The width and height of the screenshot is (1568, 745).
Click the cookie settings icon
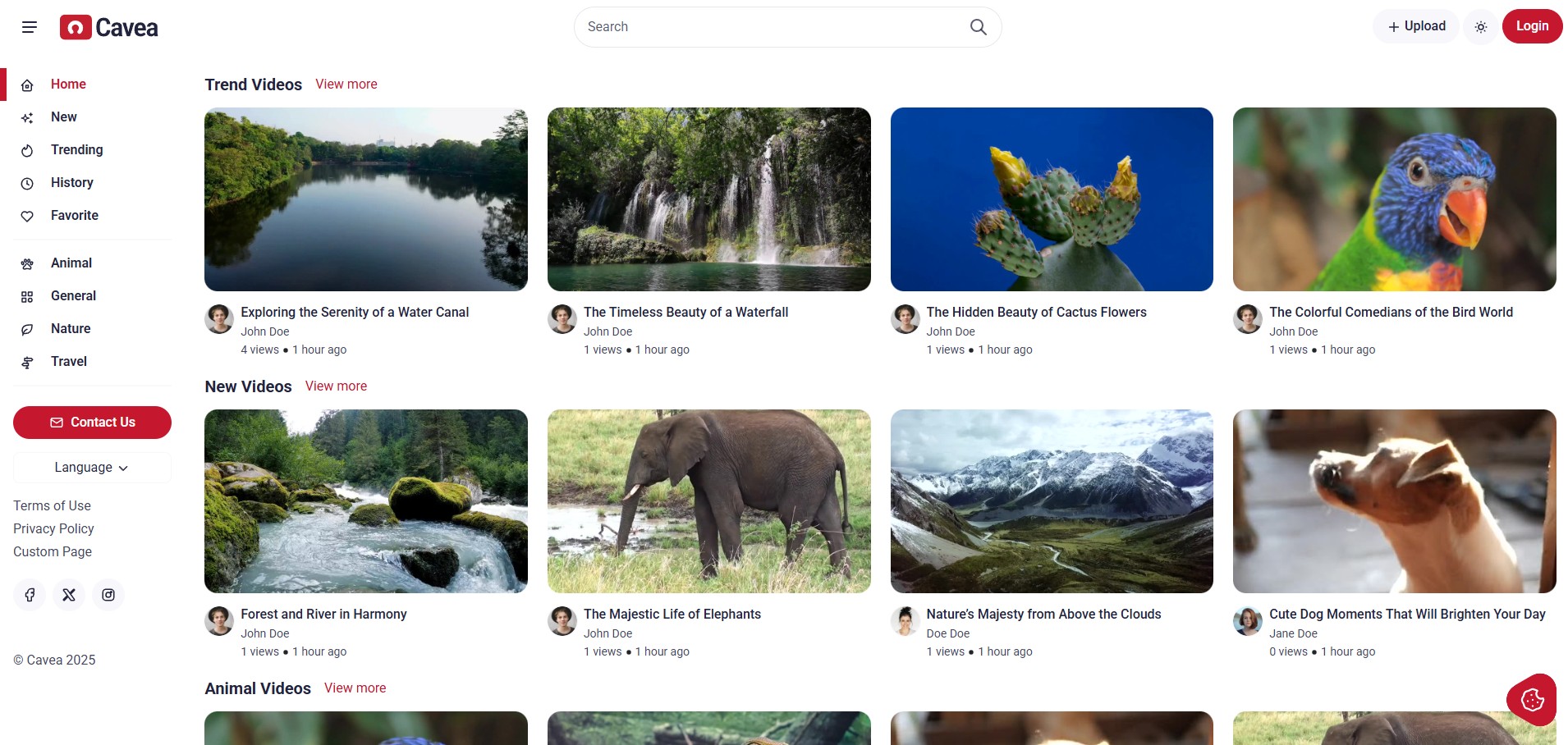[x=1532, y=700]
